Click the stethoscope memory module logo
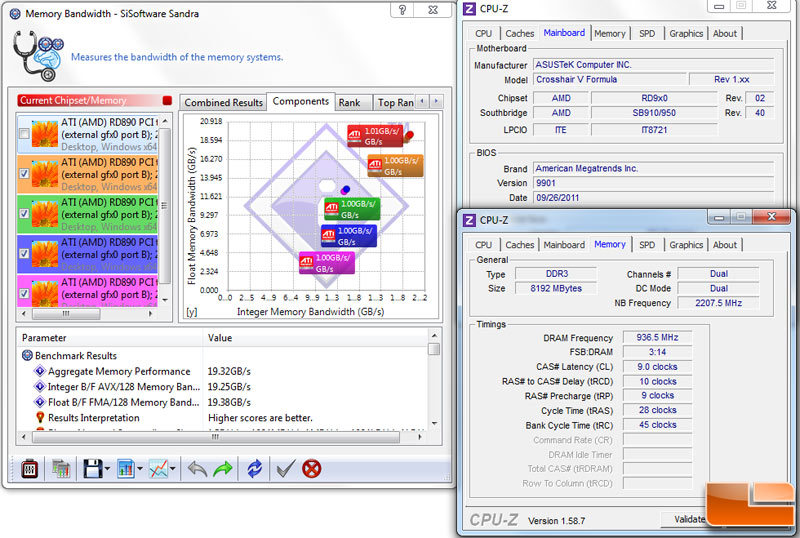Screen dimensions: 800x538 tap(37, 56)
